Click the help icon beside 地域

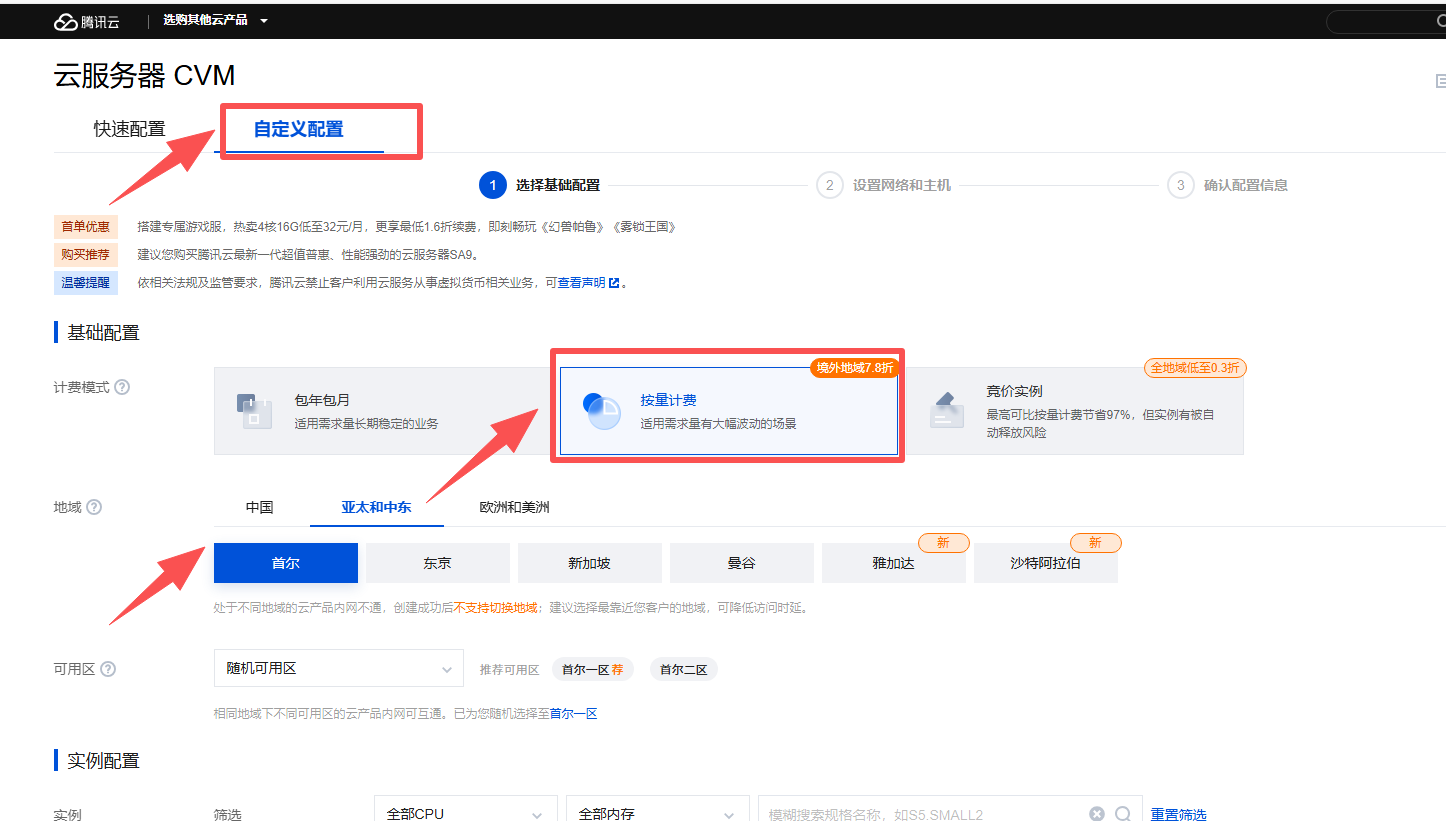click(94, 507)
